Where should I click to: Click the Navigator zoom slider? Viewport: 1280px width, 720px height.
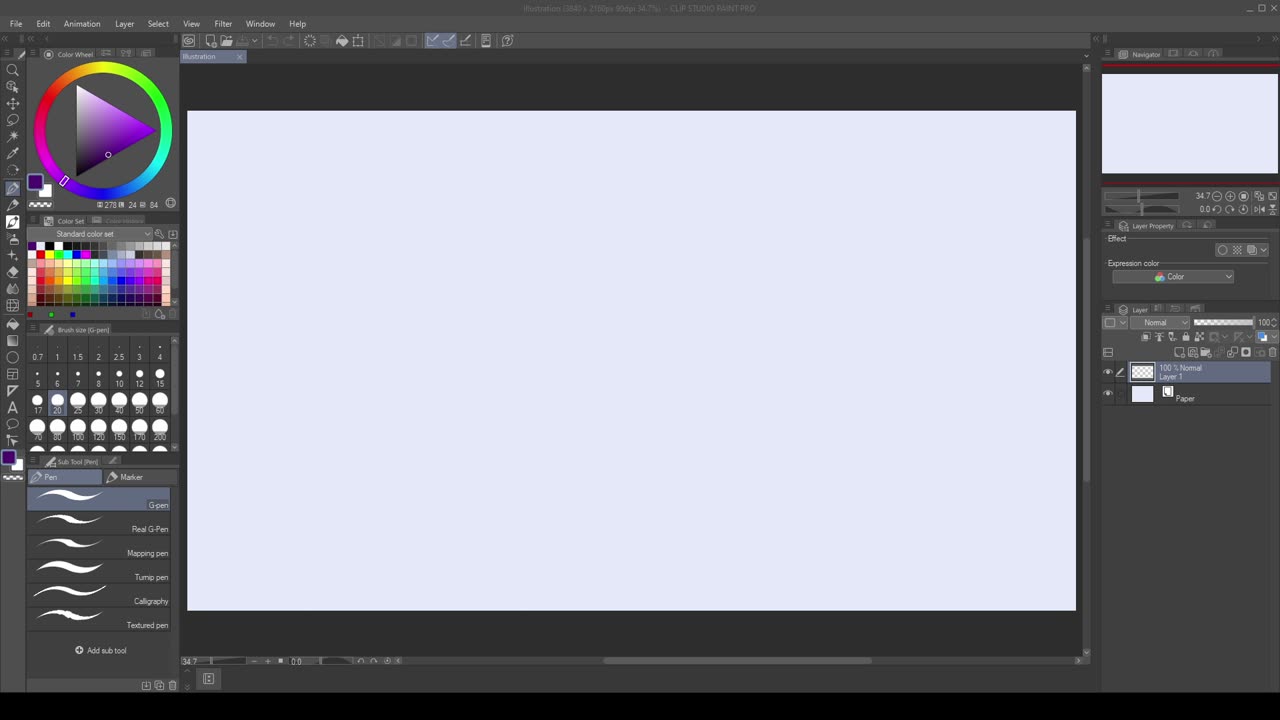click(x=1140, y=196)
